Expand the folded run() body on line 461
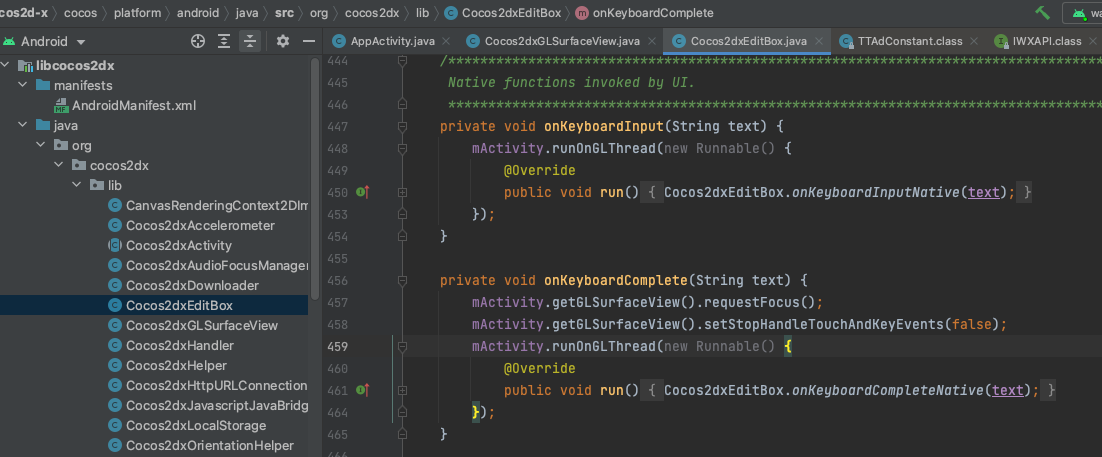Viewport: 1102px width, 457px height. 403,390
